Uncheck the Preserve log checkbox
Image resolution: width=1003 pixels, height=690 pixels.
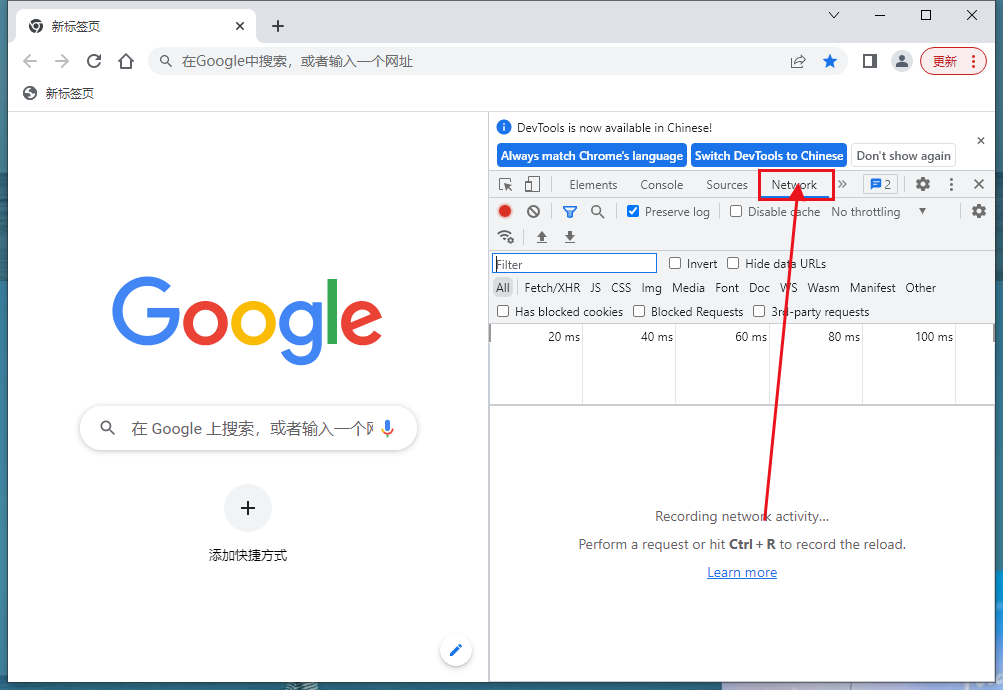(633, 211)
